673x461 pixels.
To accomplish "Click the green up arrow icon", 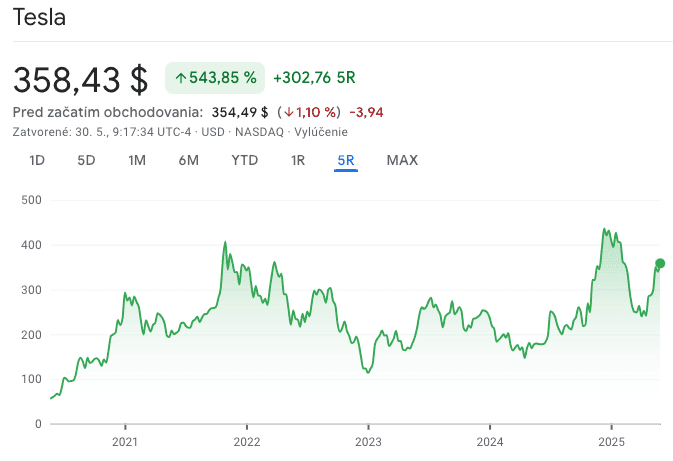I will (x=181, y=77).
